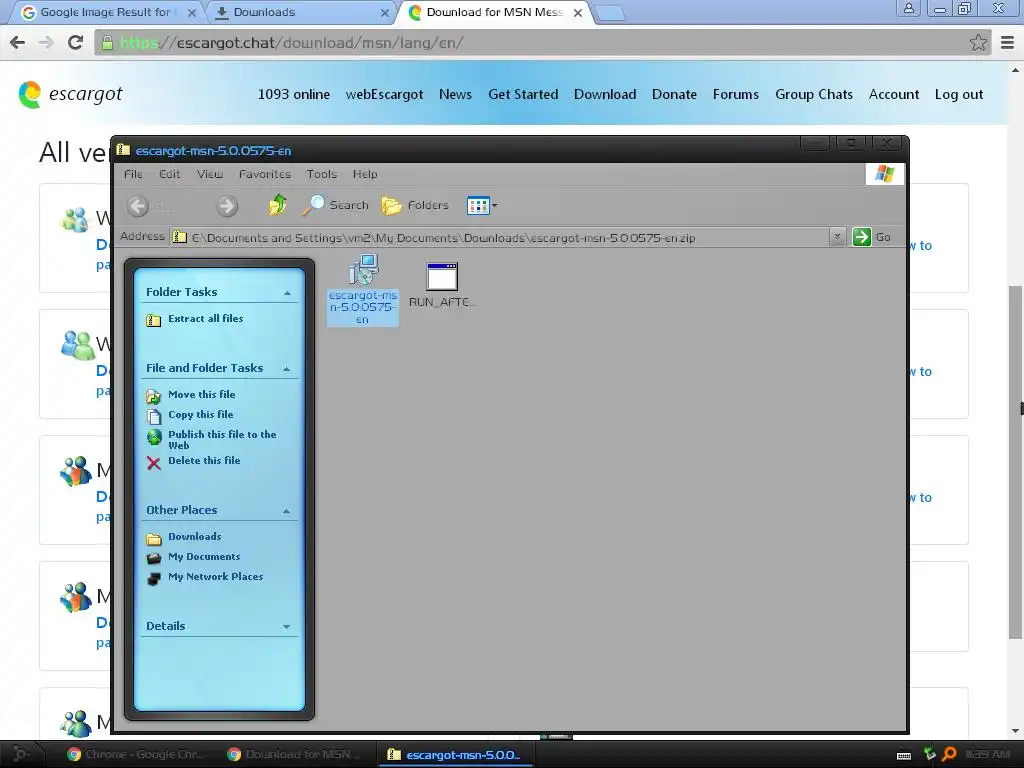Click Move this file
This screenshot has height=768, width=1024.
202,394
